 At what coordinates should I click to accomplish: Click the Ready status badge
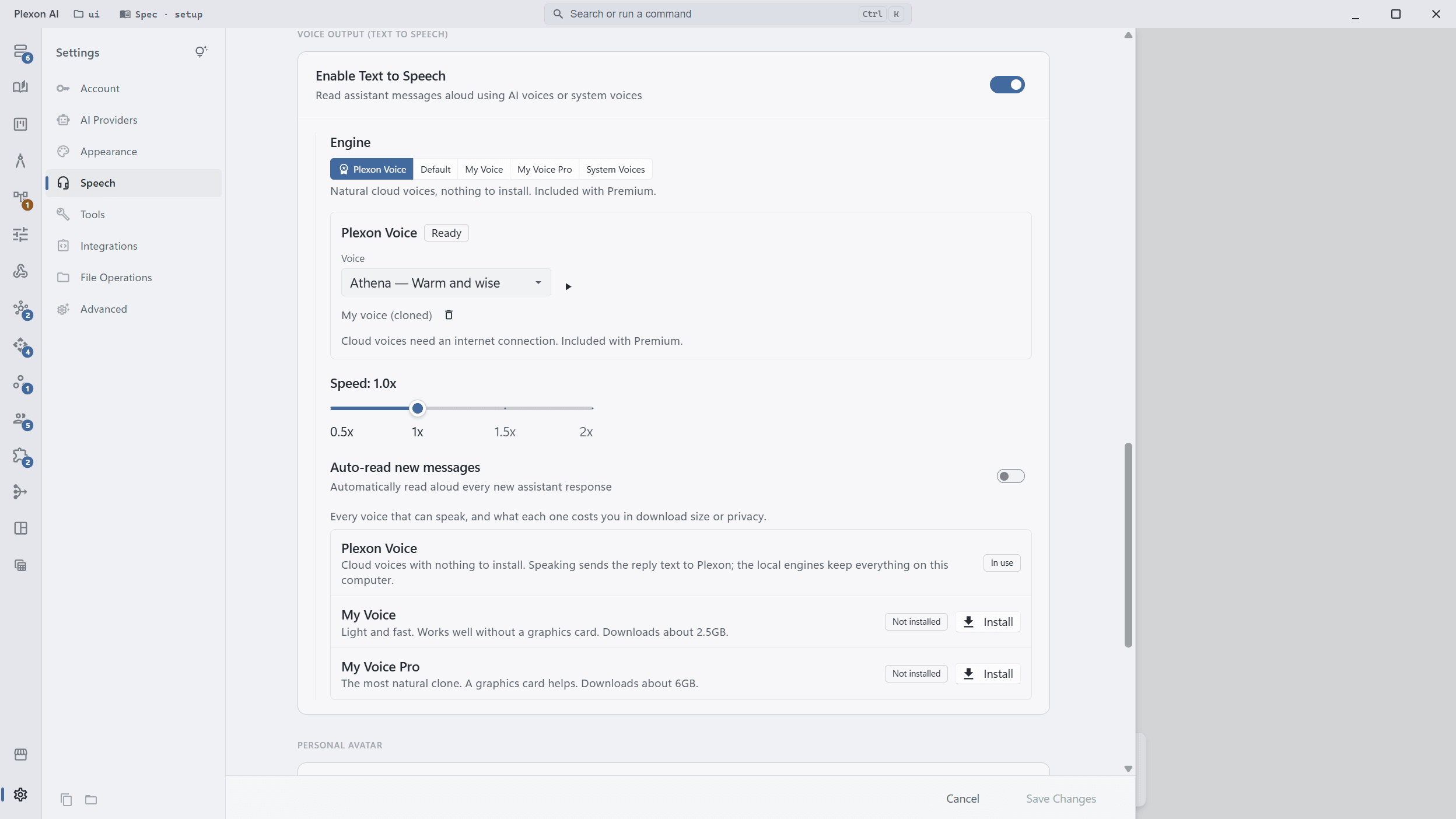pyautogui.click(x=446, y=233)
